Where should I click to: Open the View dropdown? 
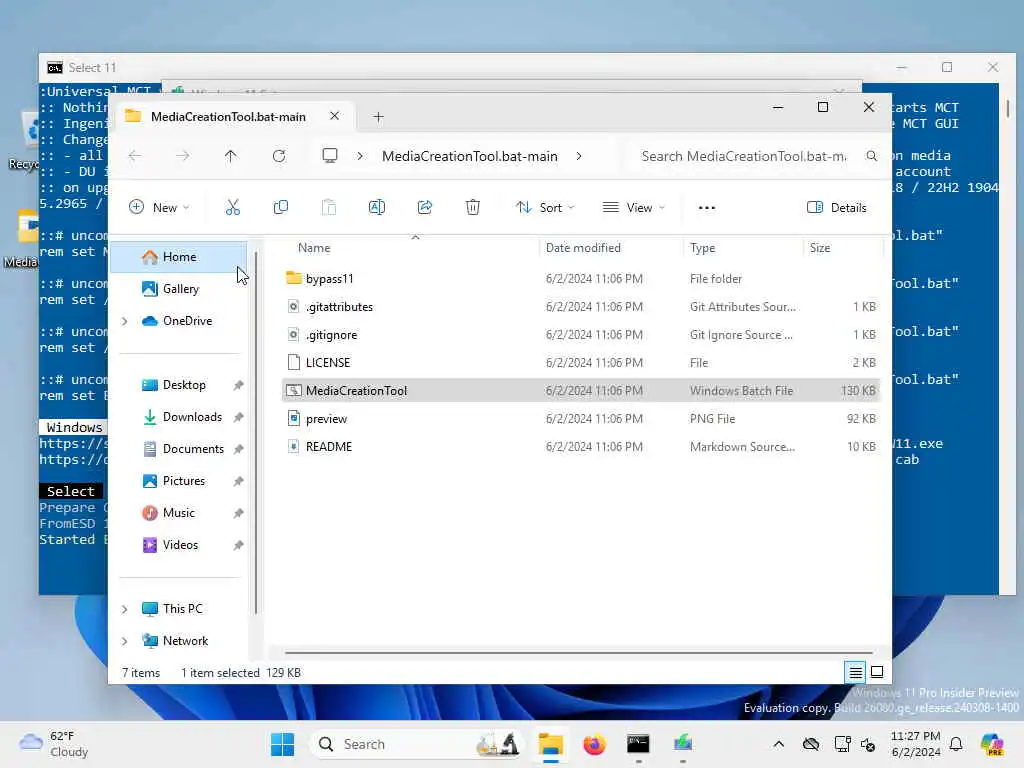pos(633,208)
